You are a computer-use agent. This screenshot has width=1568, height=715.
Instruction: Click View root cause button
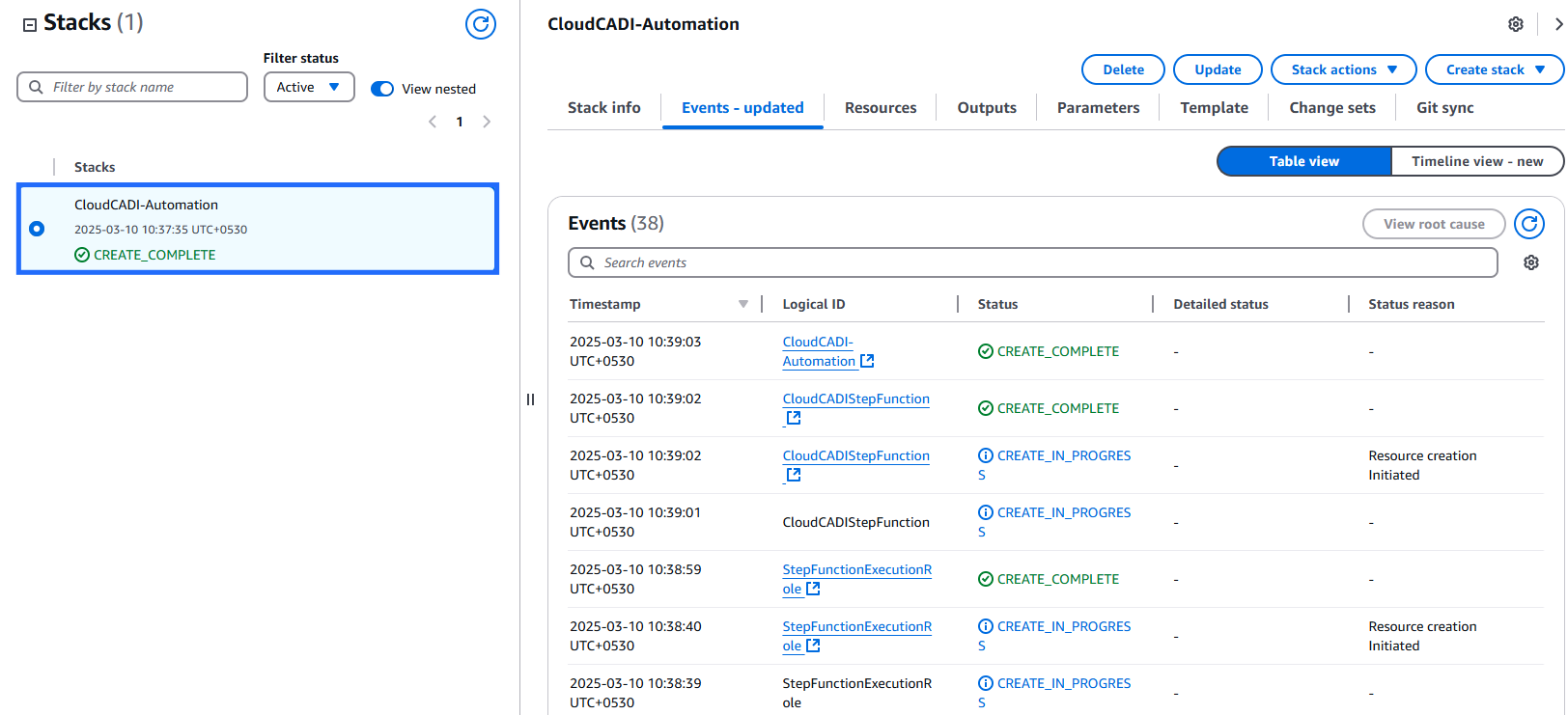1434,224
